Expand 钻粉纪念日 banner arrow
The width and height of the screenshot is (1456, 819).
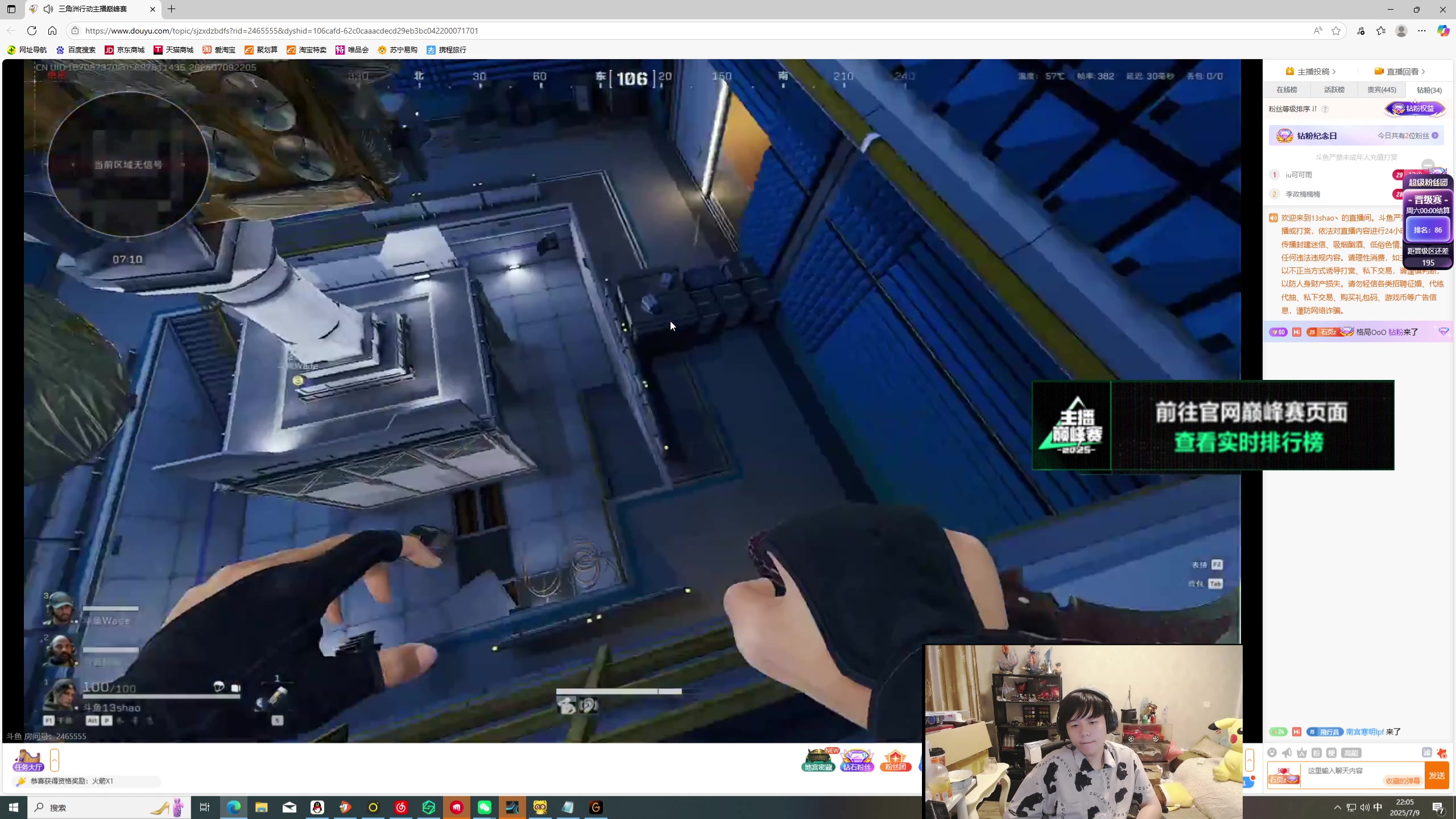click(x=1435, y=135)
